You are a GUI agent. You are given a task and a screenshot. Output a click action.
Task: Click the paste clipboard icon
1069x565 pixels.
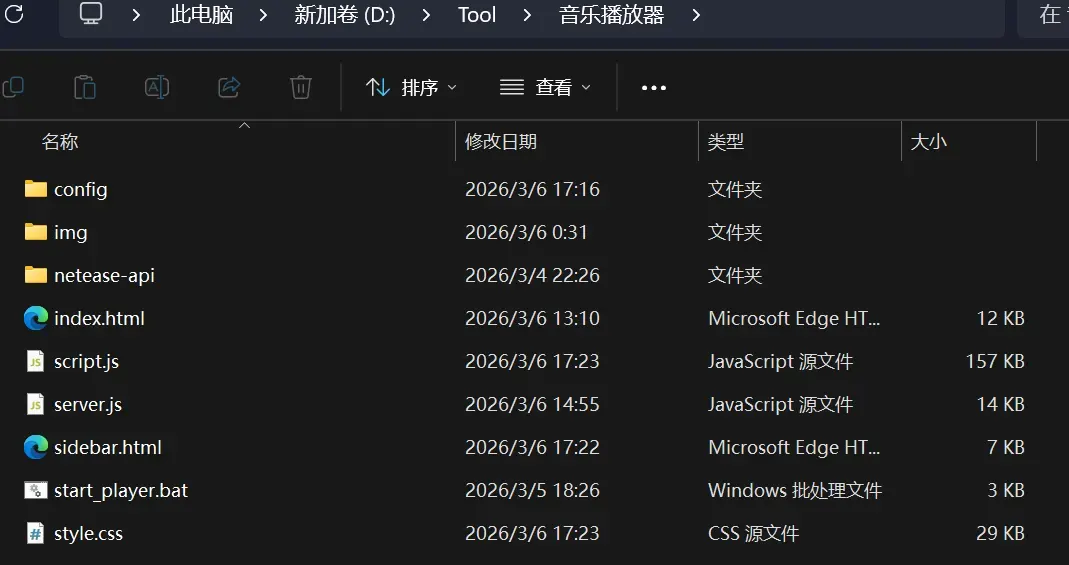tap(85, 87)
